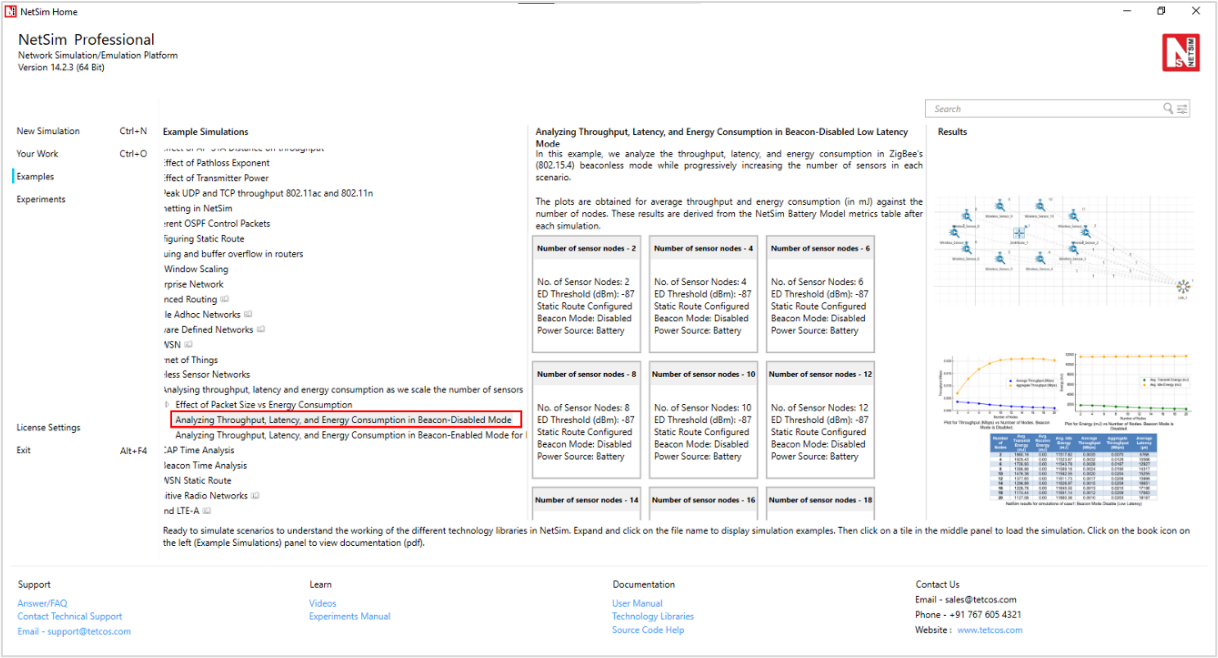Expand Effect of Packet Size vs Energy Consumption
This screenshot has height=658, width=1218.
pos(167,405)
